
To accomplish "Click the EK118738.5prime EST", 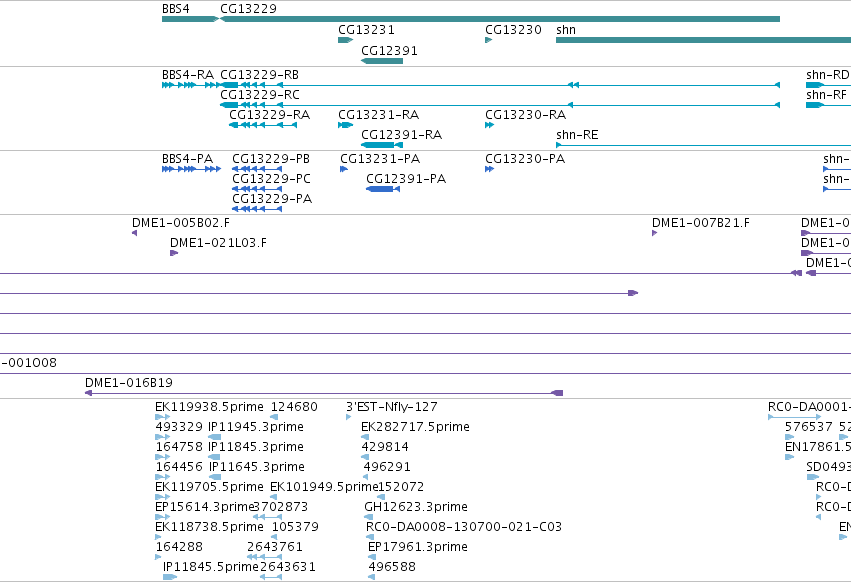I will [158, 537].
